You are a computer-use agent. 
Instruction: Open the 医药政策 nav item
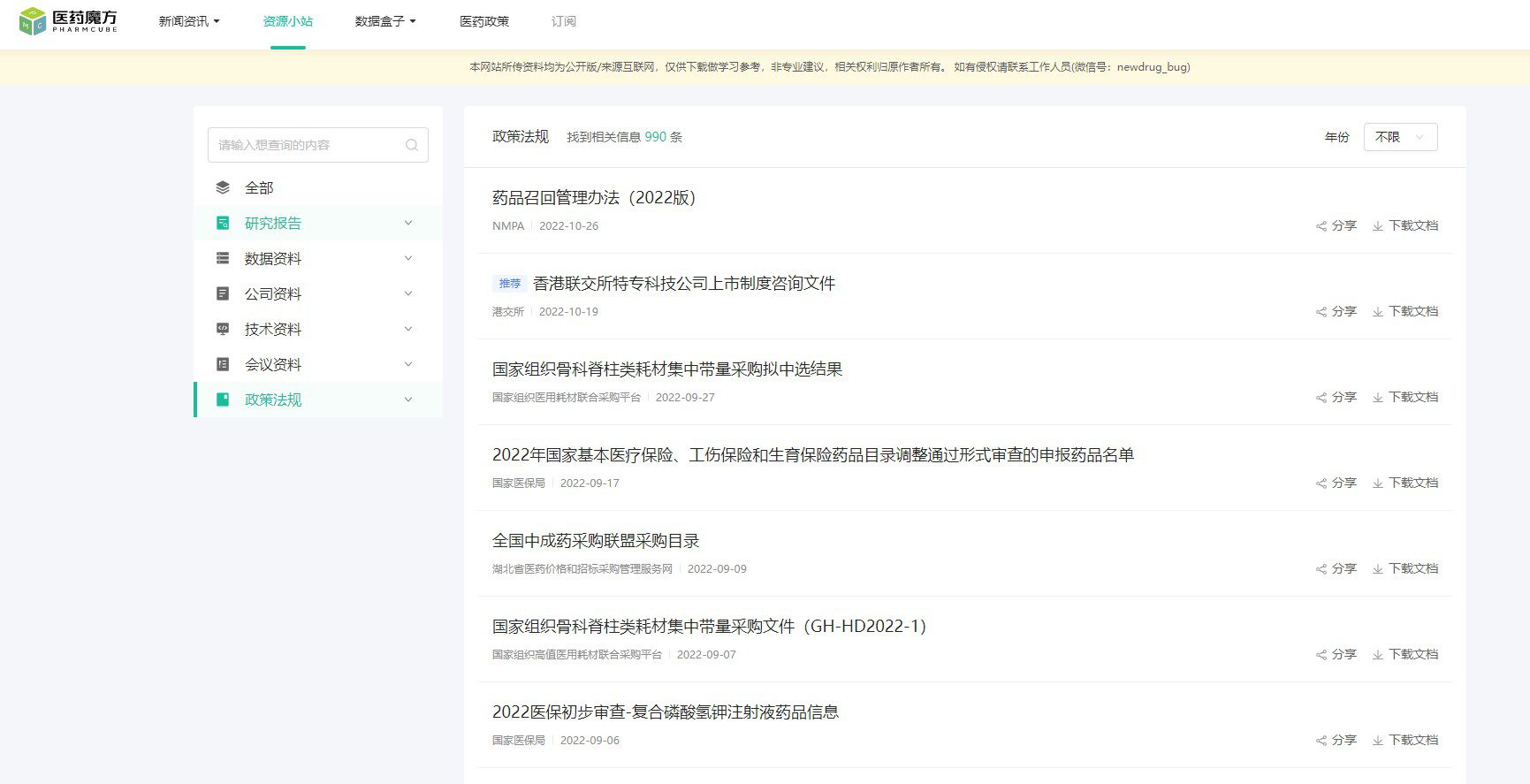coord(484,21)
